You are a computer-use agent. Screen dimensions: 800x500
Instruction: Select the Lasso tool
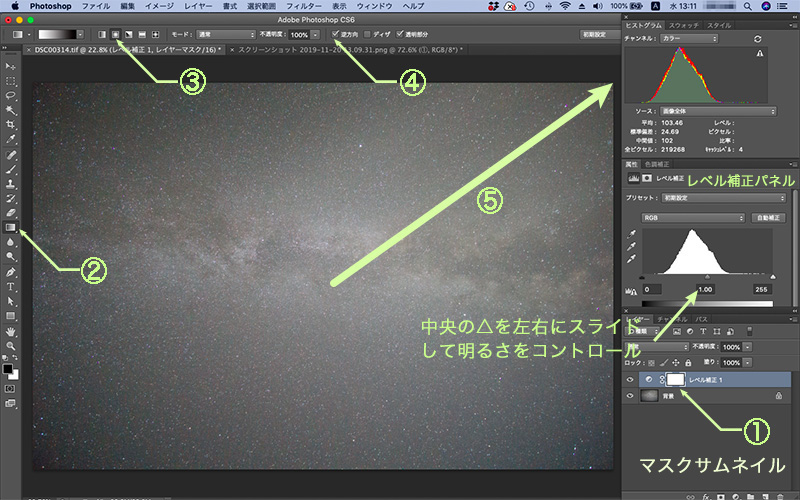[x=10, y=95]
